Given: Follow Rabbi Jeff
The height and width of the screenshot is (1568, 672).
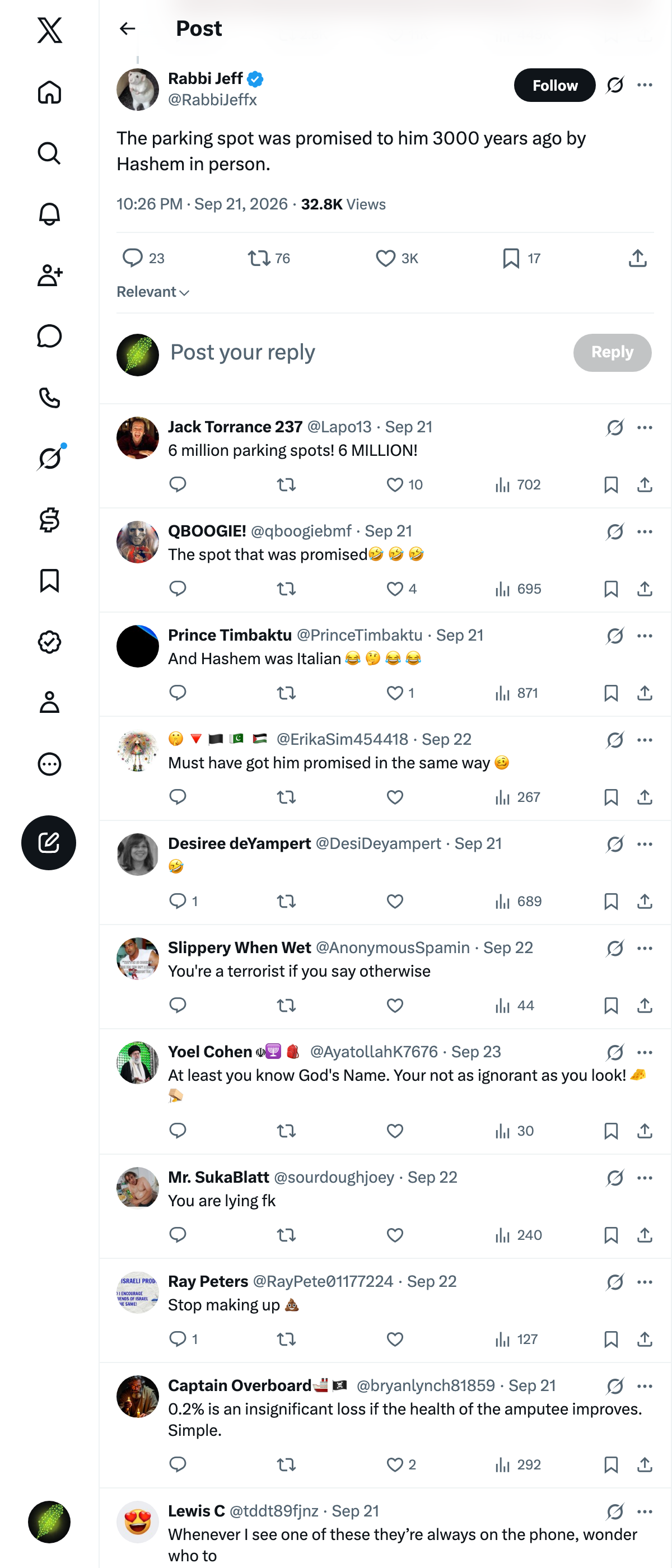Looking at the screenshot, I should [x=554, y=85].
